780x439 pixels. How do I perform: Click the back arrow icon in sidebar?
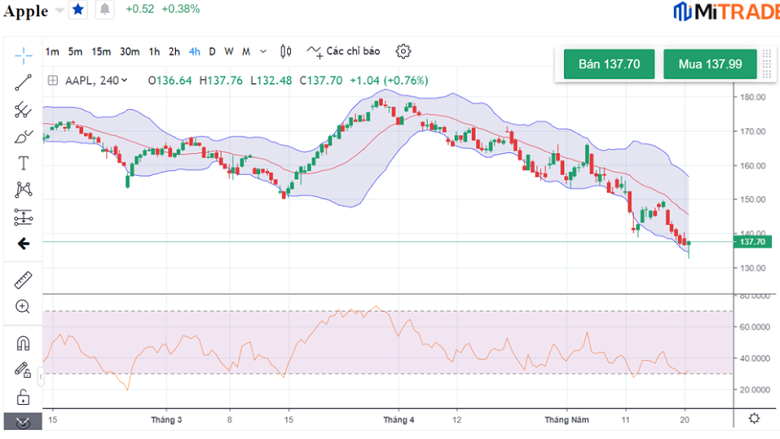(x=23, y=244)
